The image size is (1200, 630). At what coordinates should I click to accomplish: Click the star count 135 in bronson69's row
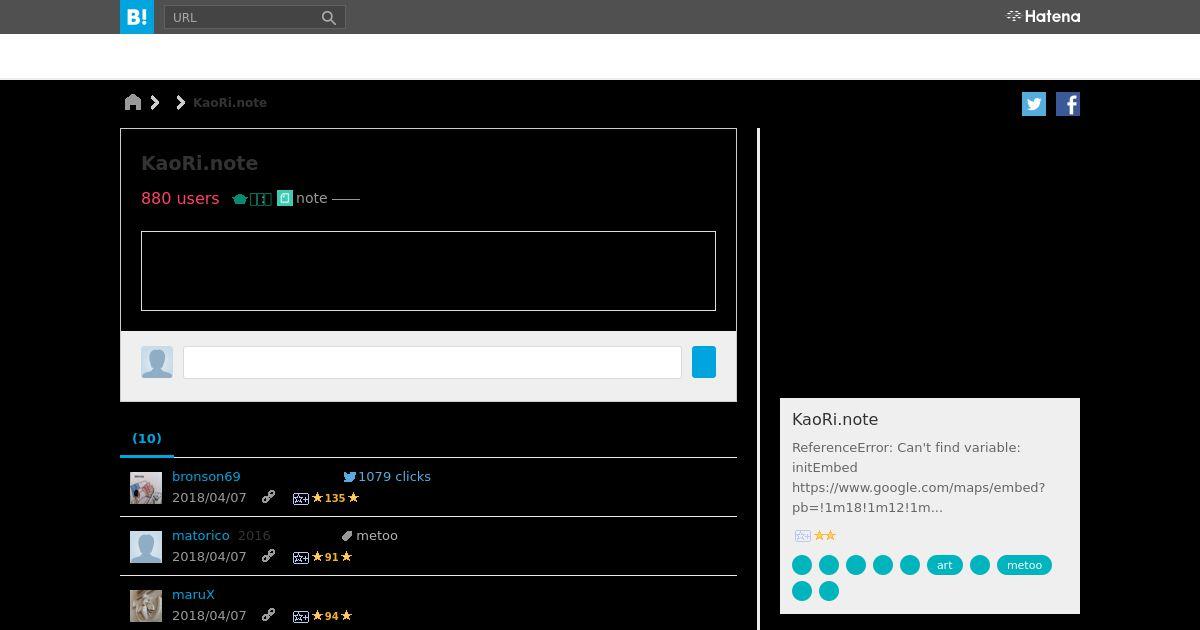coord(335,498)
